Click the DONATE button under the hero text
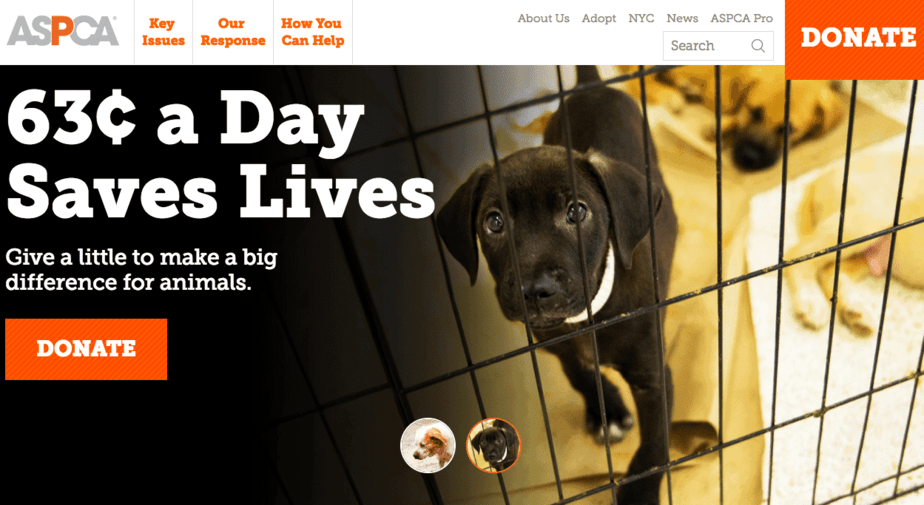This screenshot has height=505, width=924. pos(86,349)
